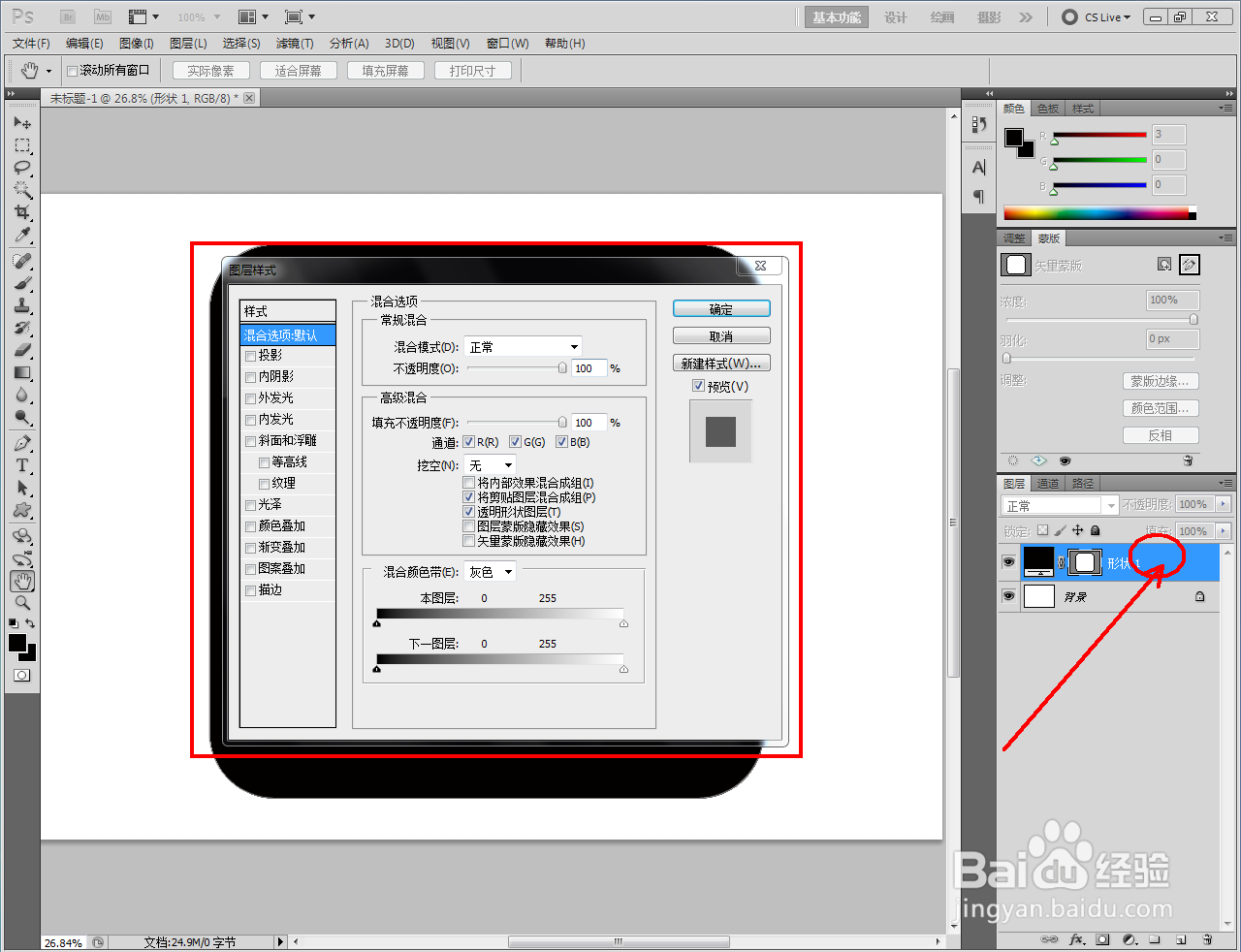The width and height of the screenshot is (1241, 952).
Task: Click the 取消 cancel button
Action: (721, 336)
